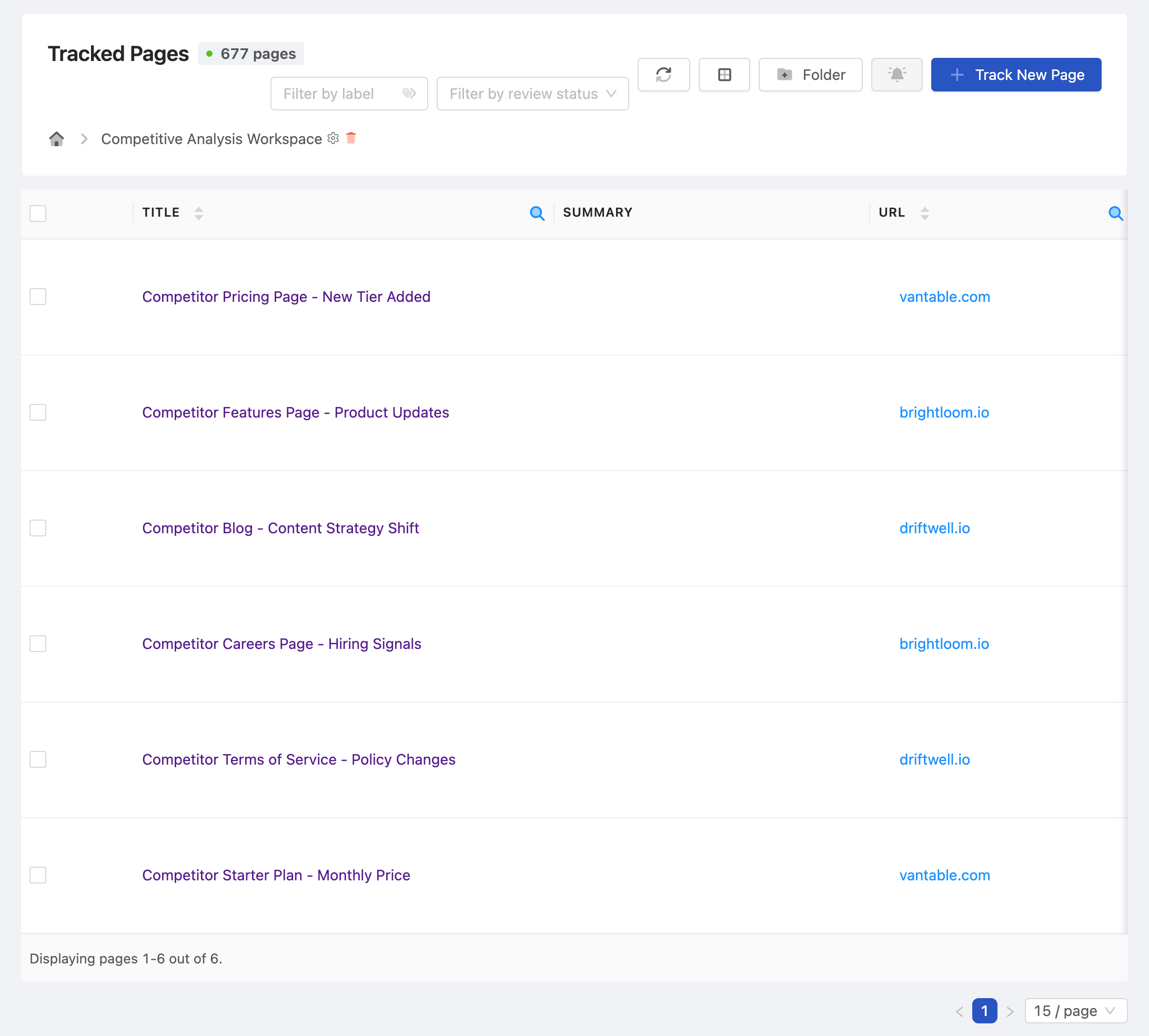Screen dimensions: 1149x1036
Task: Visit brightloom.io link in Features Page row
Action: 944,412
